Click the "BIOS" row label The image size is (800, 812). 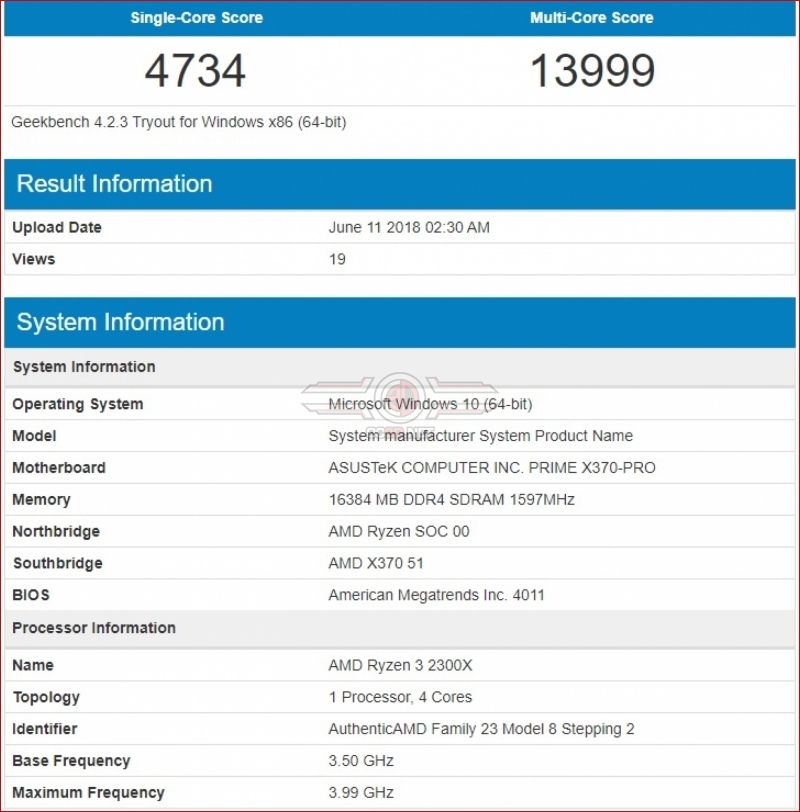point(31,595)
